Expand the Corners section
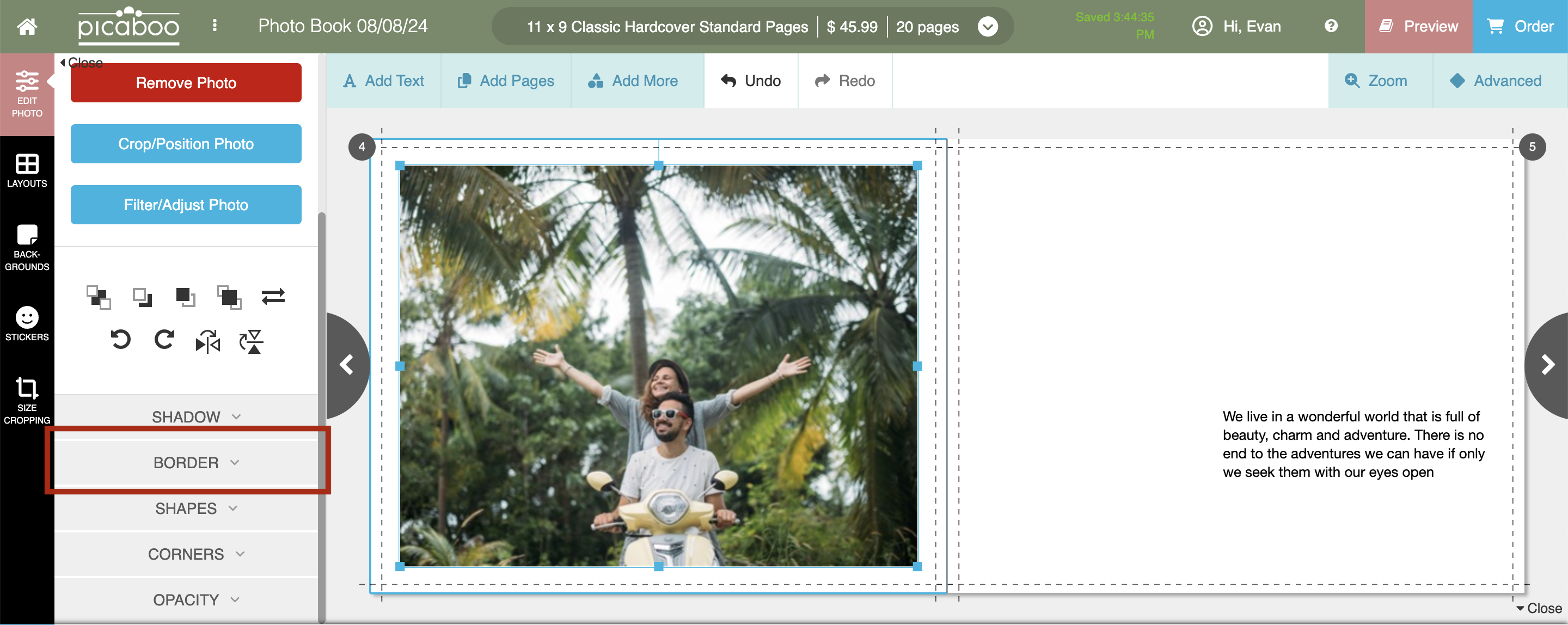Screen dimensions: 1568x625 pyautogui.click(x=186, y=554)
